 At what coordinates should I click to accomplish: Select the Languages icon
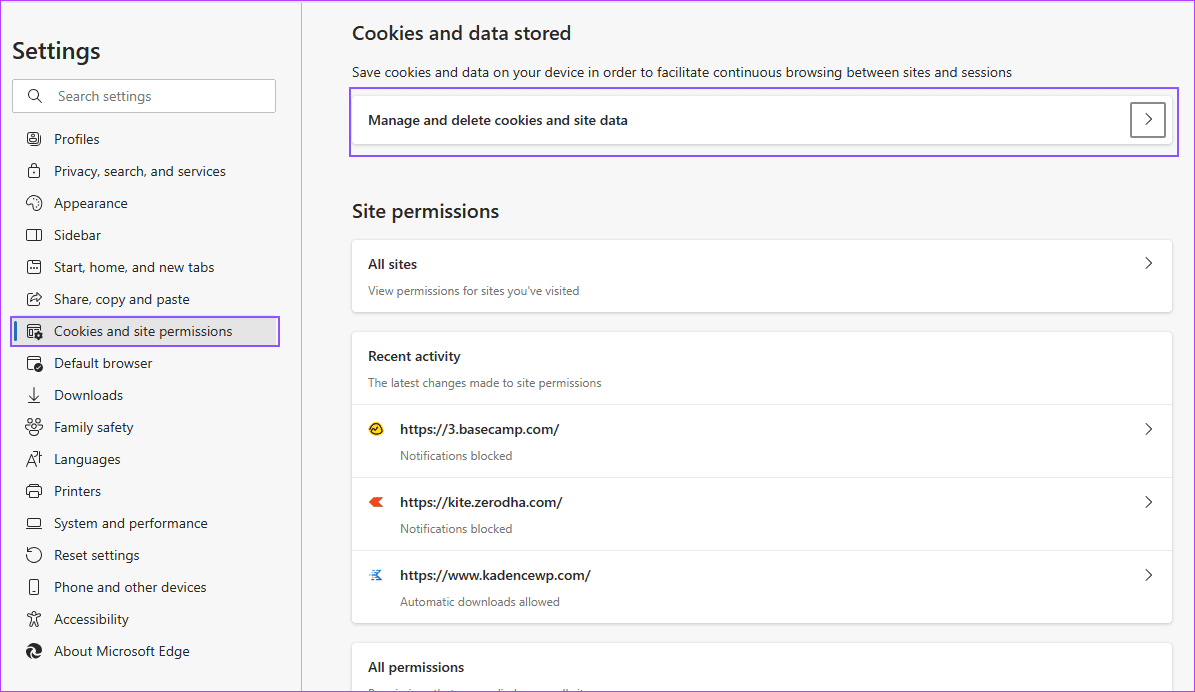click(33, 459)
